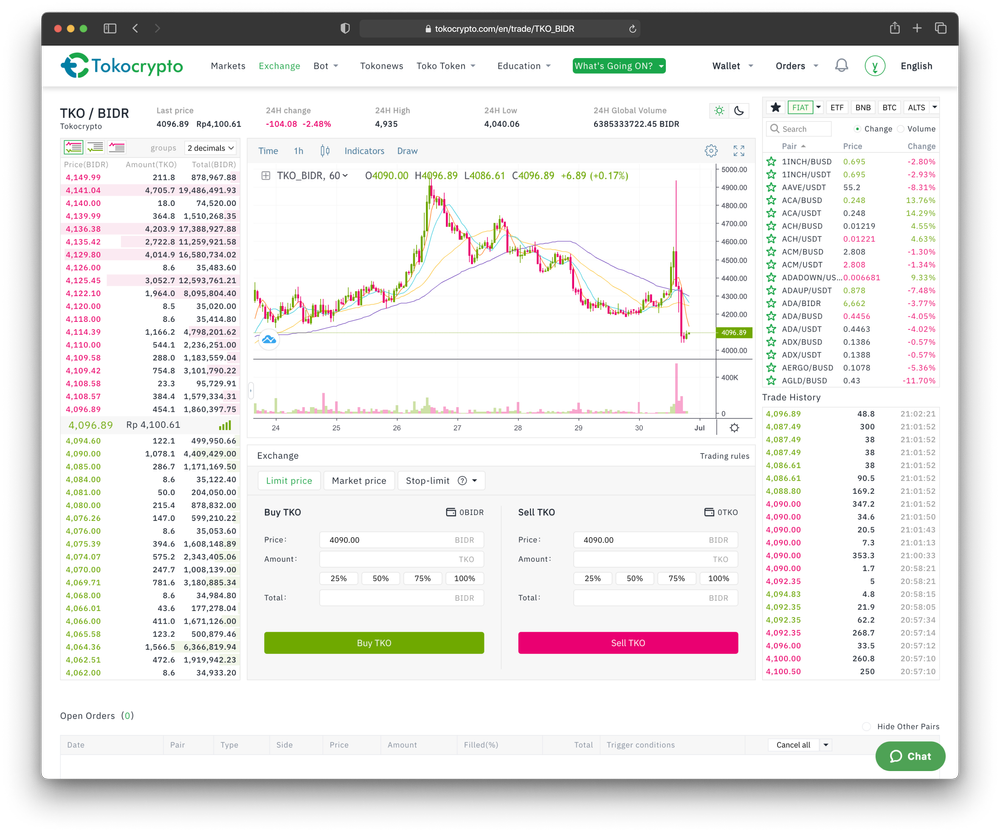Open a new Safari tab
This screenshot has width=1000, height=833.
(917, 28)
